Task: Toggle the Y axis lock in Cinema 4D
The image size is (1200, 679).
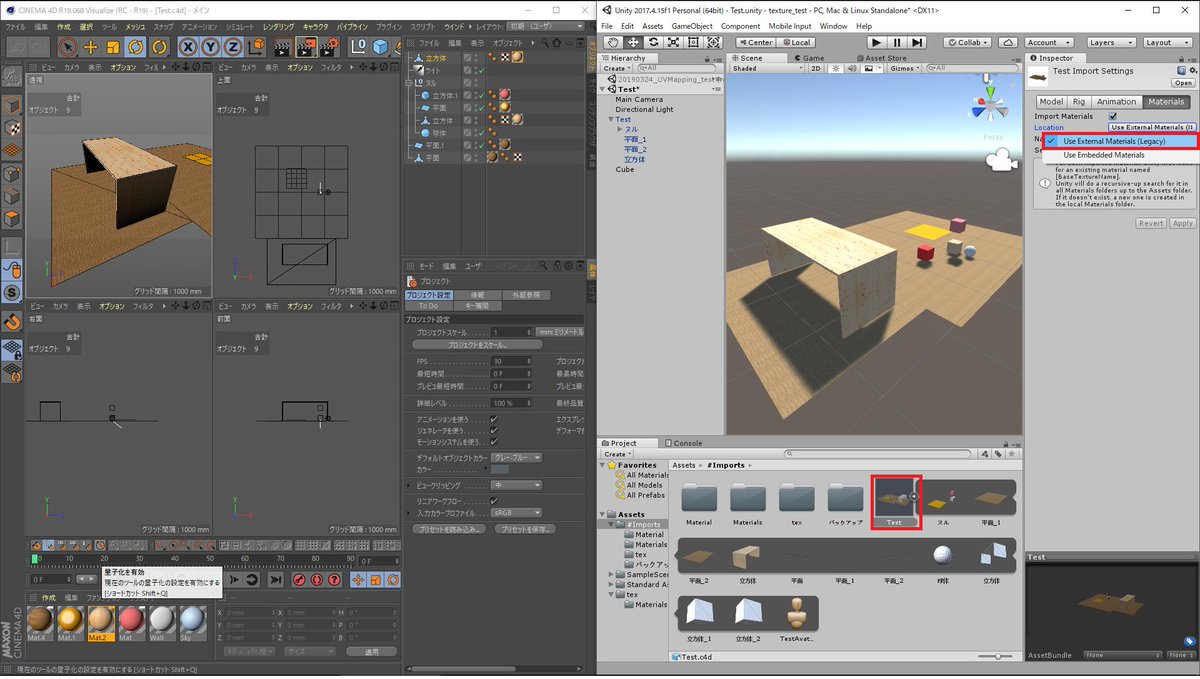Action: (211, 46)
